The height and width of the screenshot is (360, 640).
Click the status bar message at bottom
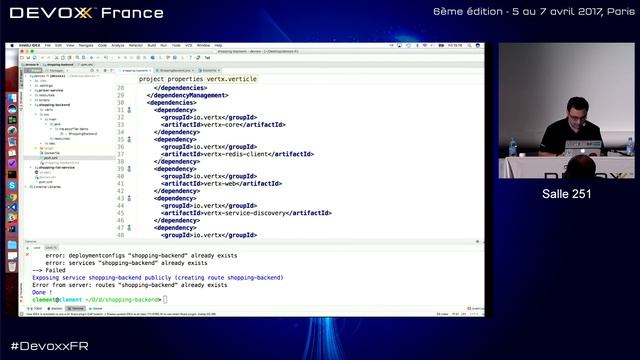coord(120,314)
